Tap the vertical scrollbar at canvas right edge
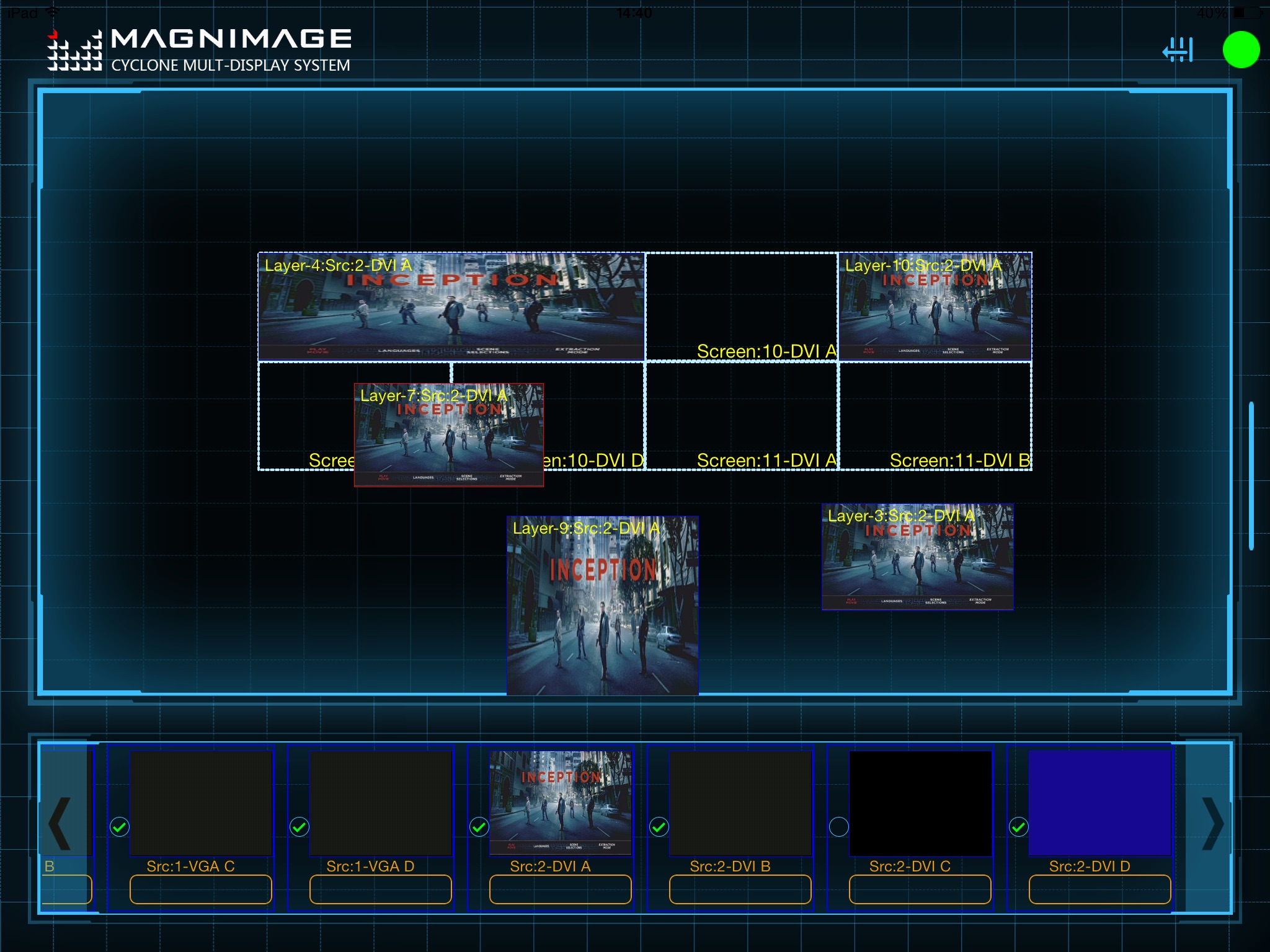 [x=1251, y=476]
